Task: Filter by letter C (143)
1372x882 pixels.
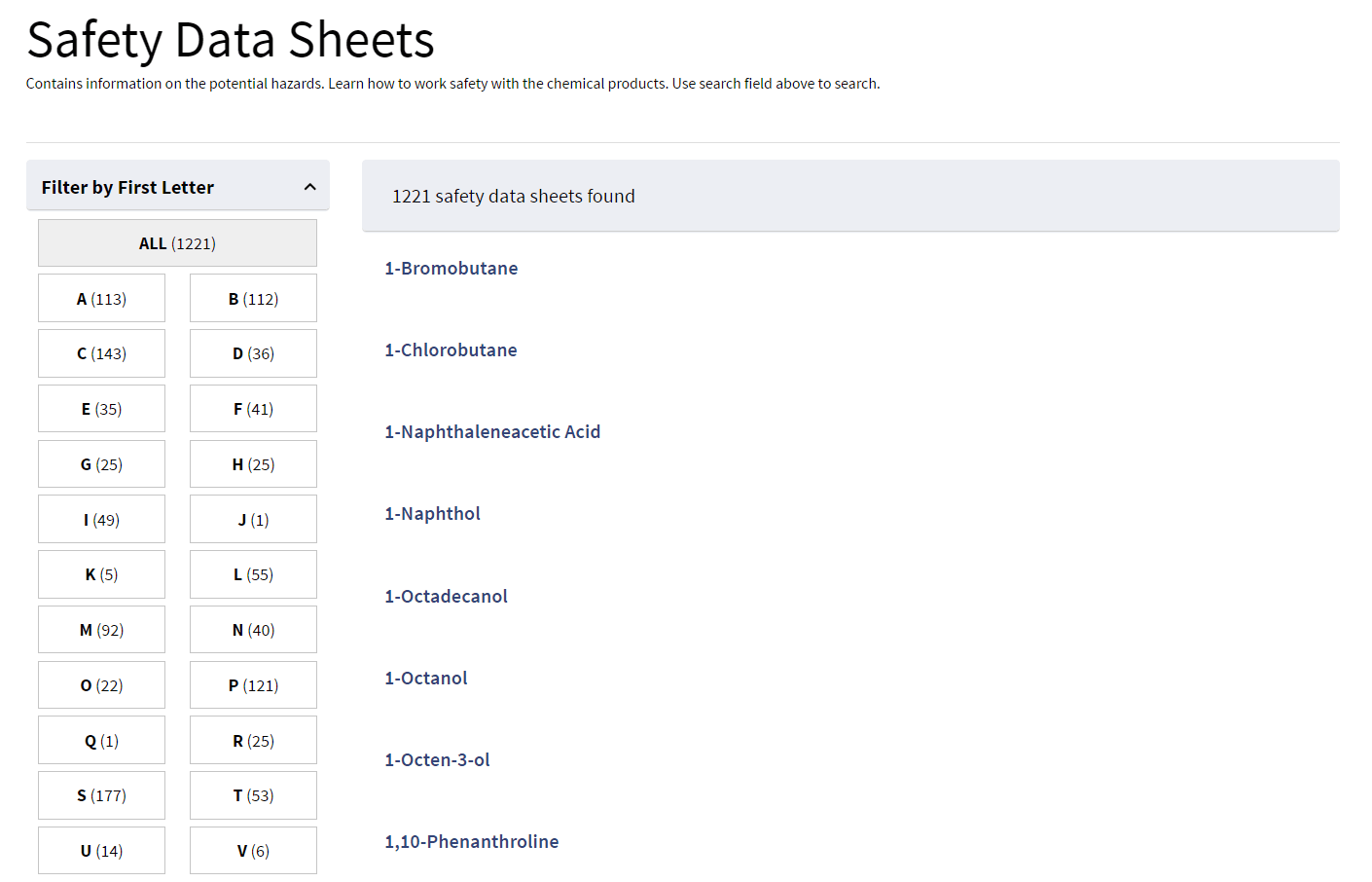Action: point(101,353)
